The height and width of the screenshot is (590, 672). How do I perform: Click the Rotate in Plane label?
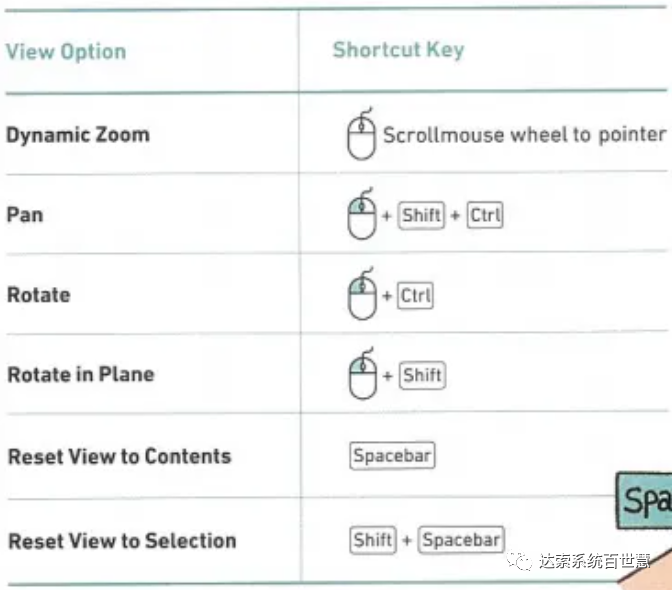click(x=81, y=374)
